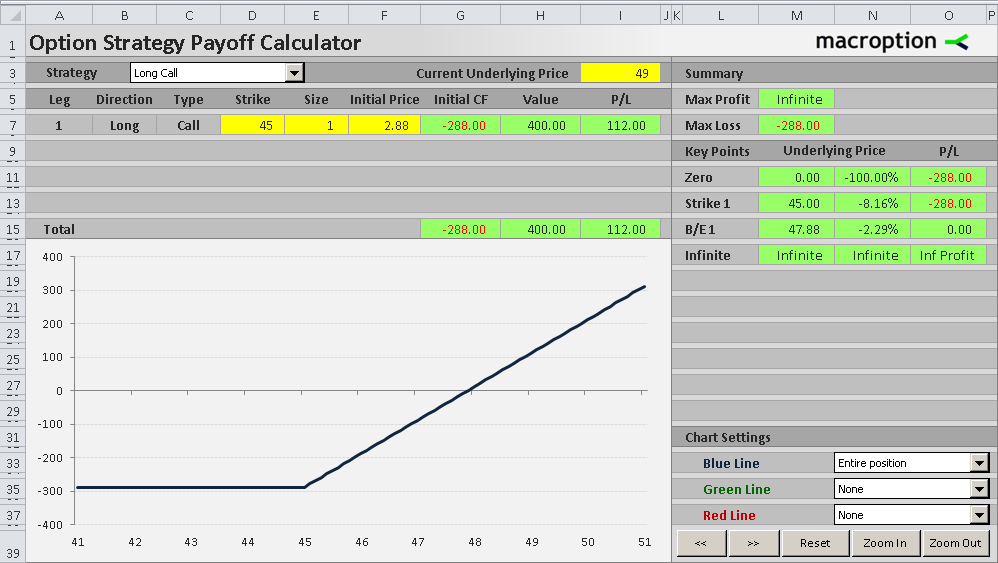The image size is (998, 563).
Task: Select column header M
Action: pyautogui.click(x=796, y=15)
